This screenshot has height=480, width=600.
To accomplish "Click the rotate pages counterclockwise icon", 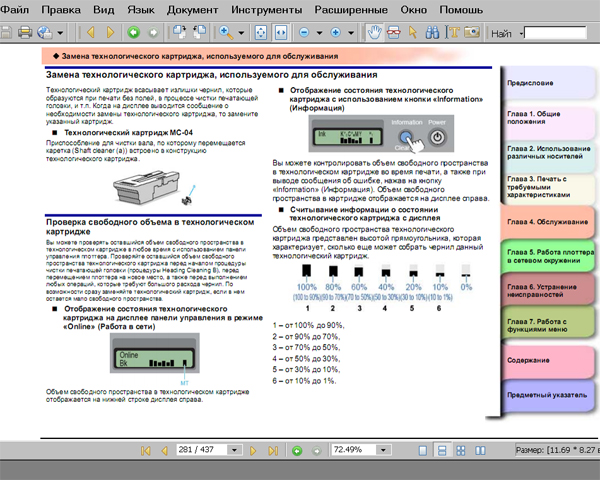I will coord(199,33).
